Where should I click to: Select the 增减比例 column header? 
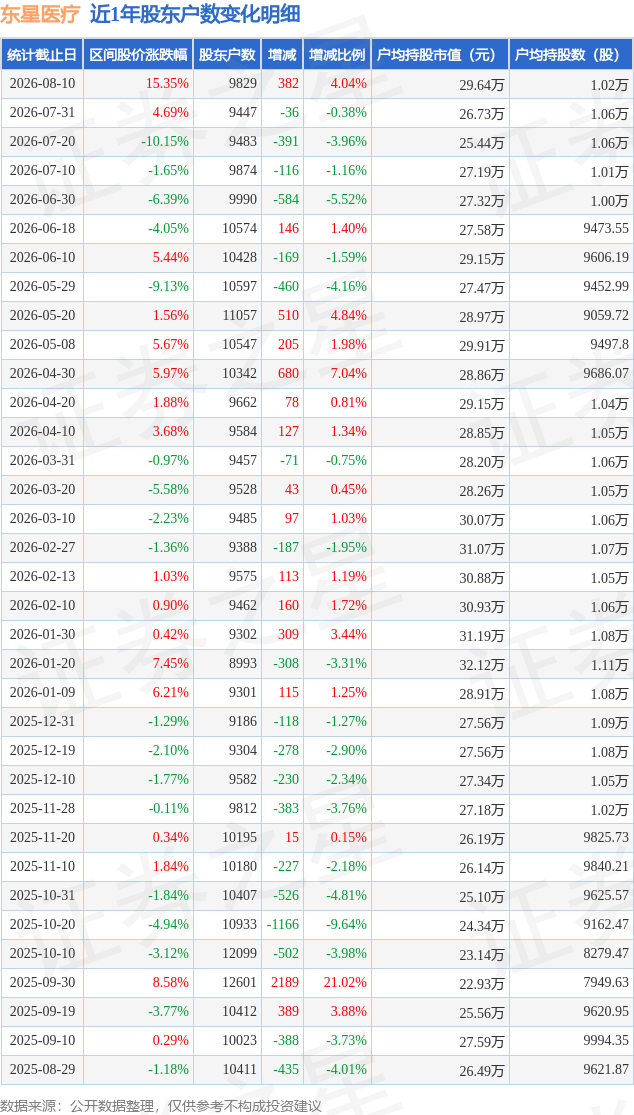337,55
